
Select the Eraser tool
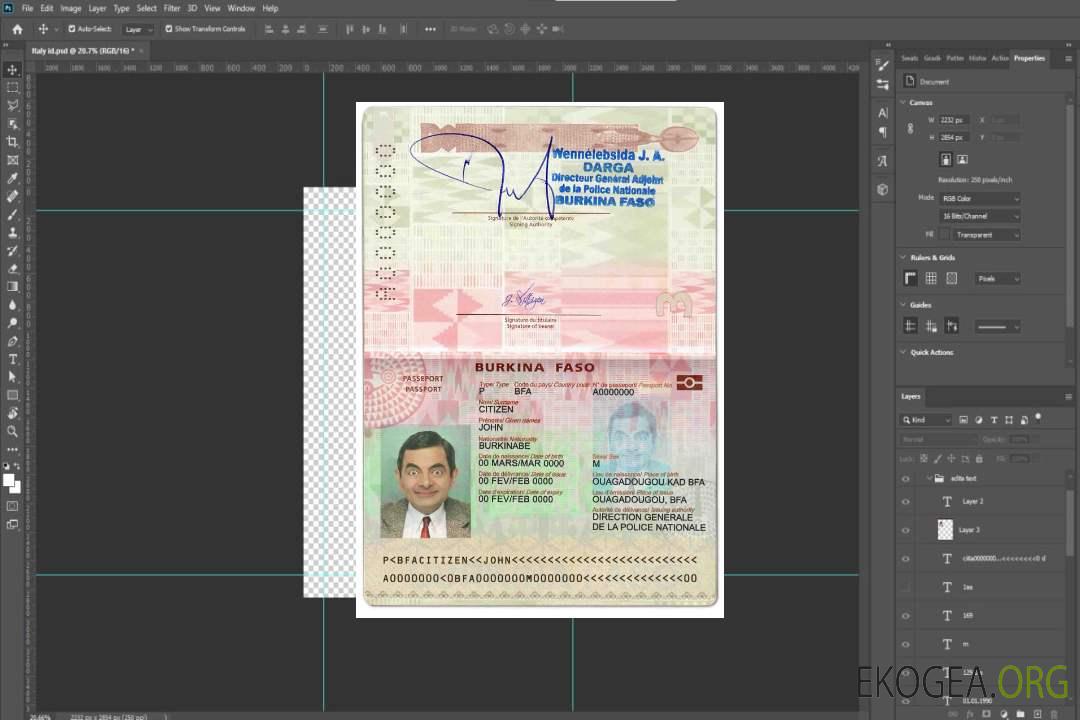(12, 269)
